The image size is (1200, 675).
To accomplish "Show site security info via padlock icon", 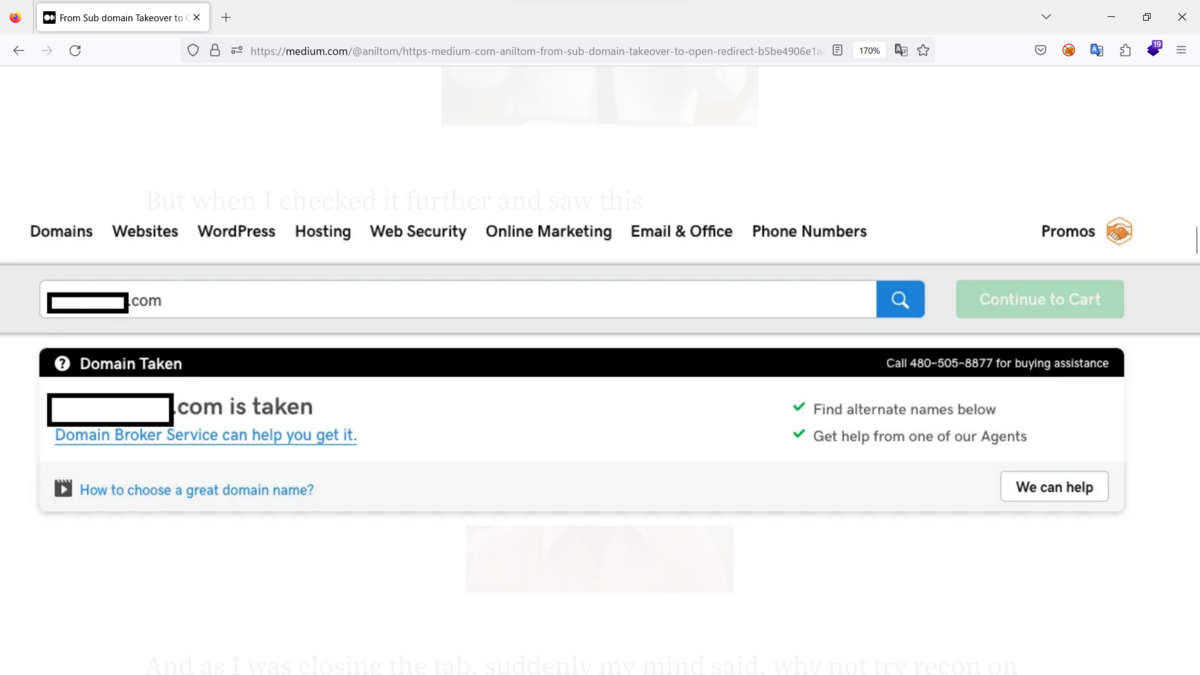I will click(x=215, y=50).
